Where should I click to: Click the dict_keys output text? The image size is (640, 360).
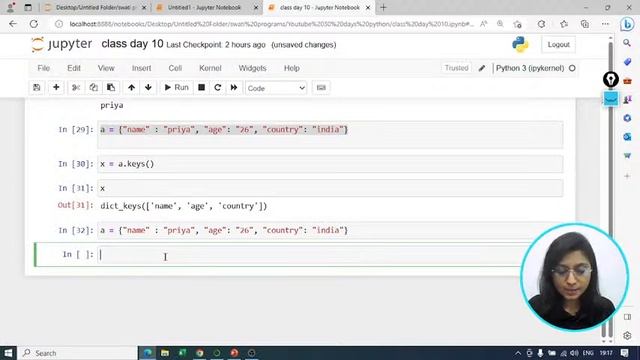[184, 206]
